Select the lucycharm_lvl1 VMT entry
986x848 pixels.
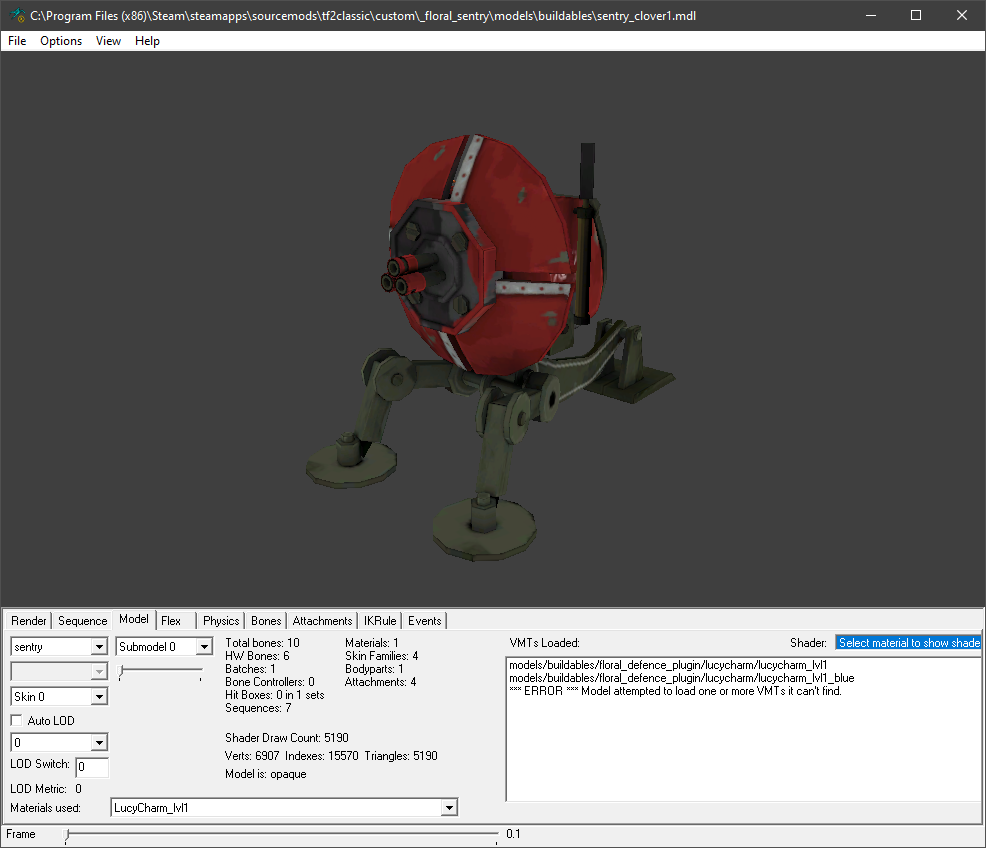point(668,665)
